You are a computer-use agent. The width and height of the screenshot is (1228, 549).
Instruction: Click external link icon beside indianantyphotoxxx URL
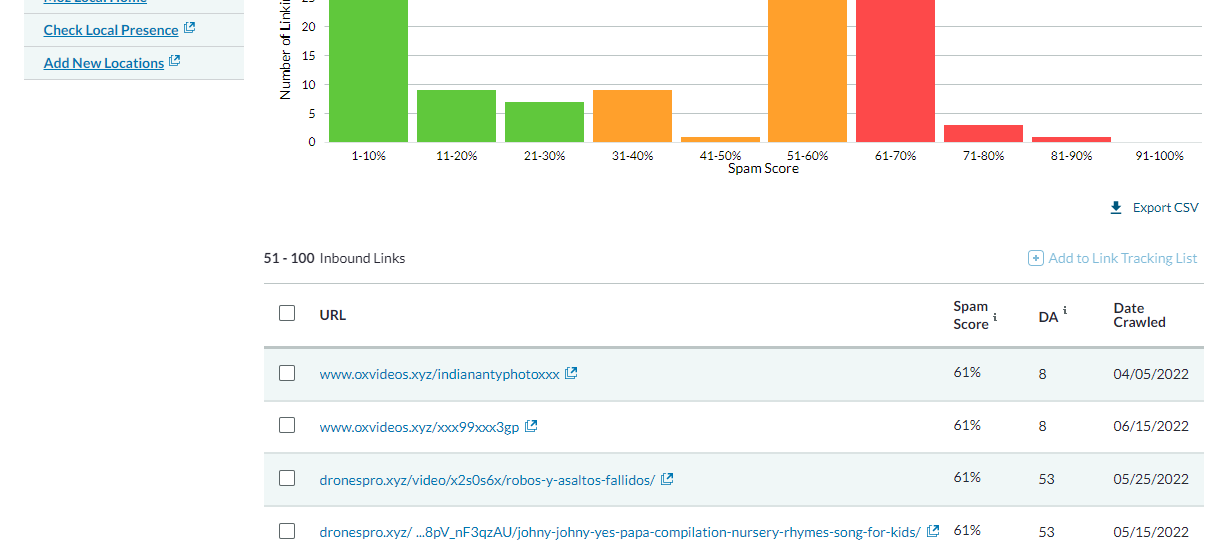571,373
